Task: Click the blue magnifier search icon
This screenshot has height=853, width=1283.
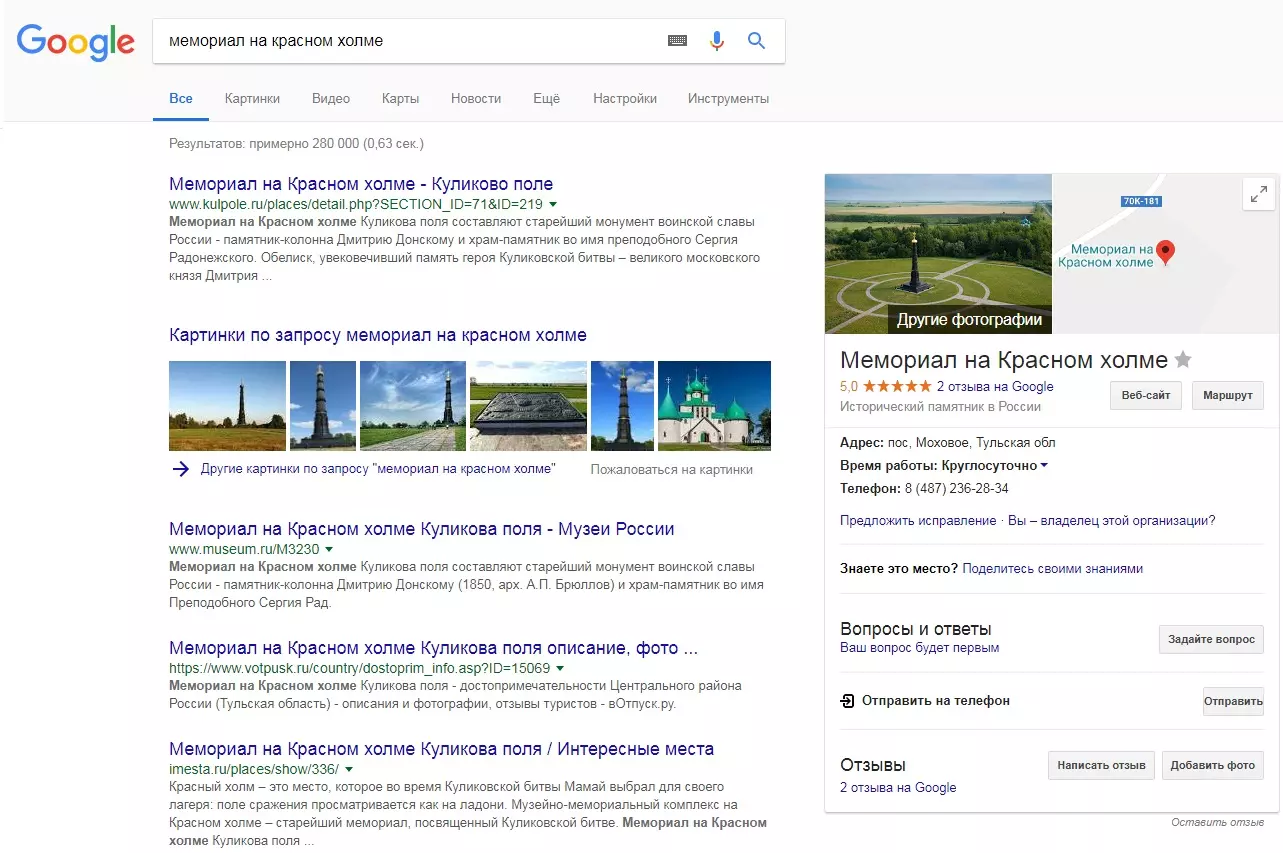Action: (x=756, y=41)
